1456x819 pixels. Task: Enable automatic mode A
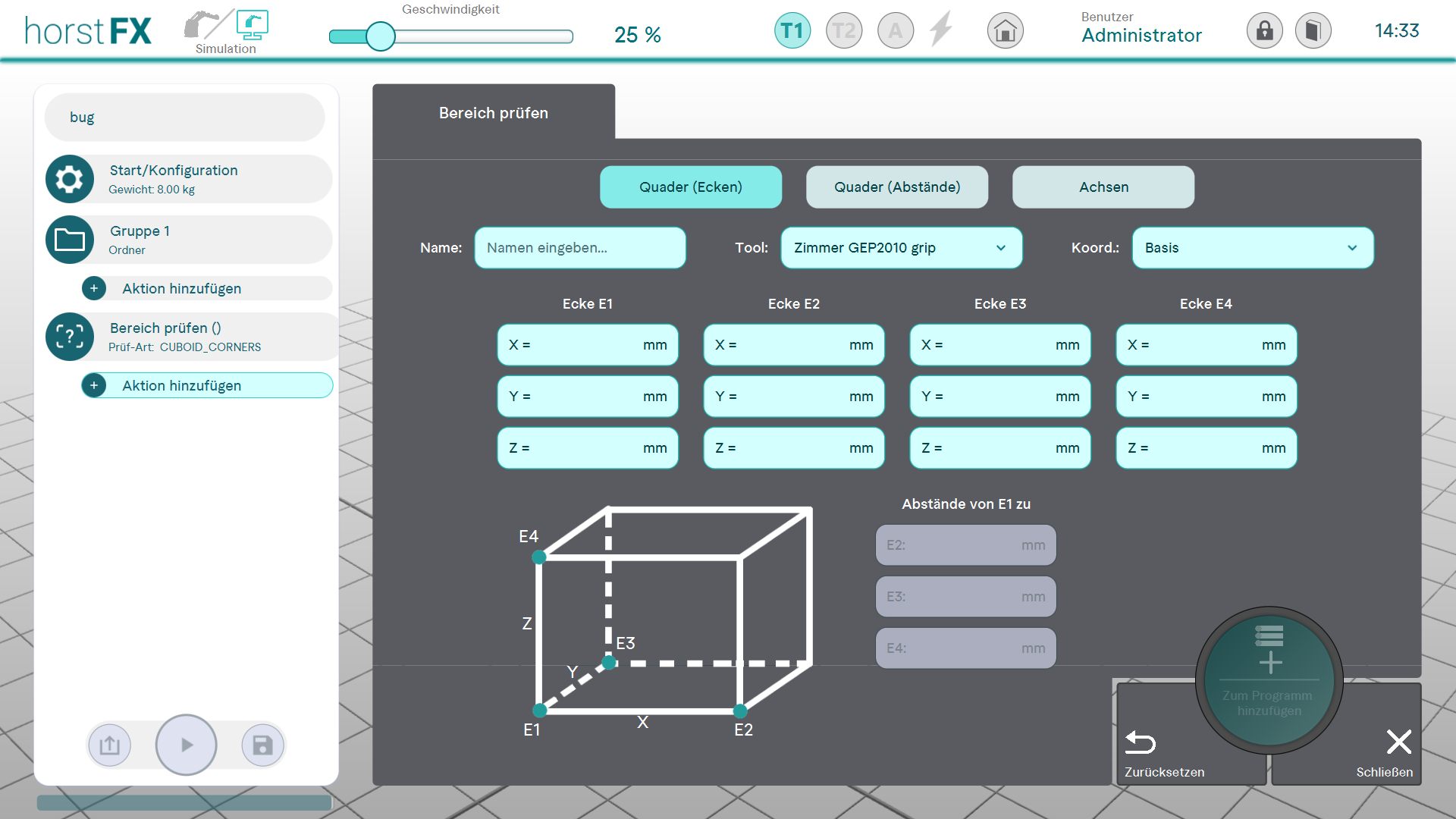[x=895, y=31]
